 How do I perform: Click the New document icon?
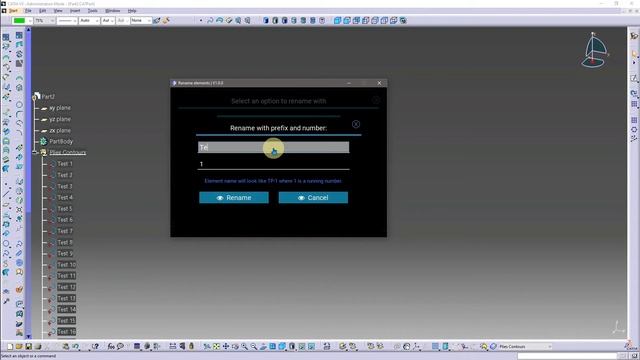click(10, 347)
